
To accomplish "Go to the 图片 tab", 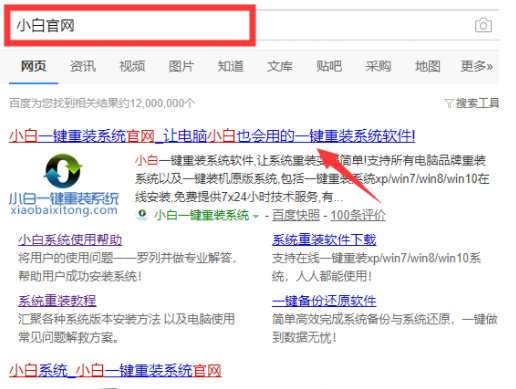I will (181, 66).
